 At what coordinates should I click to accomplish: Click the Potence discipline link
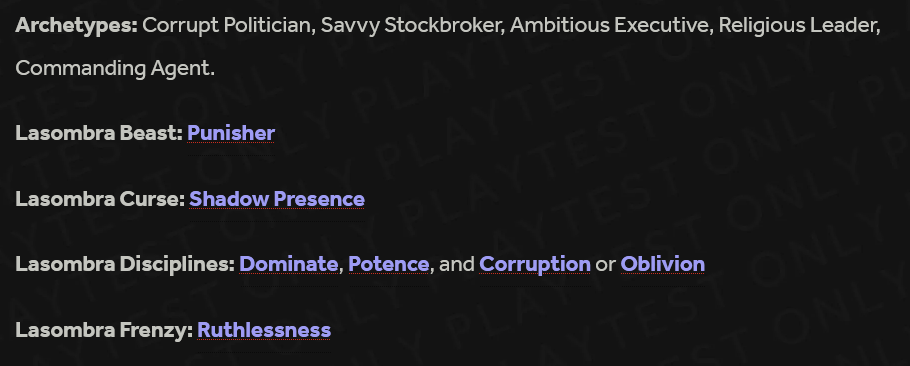click(x=389, y=264)
